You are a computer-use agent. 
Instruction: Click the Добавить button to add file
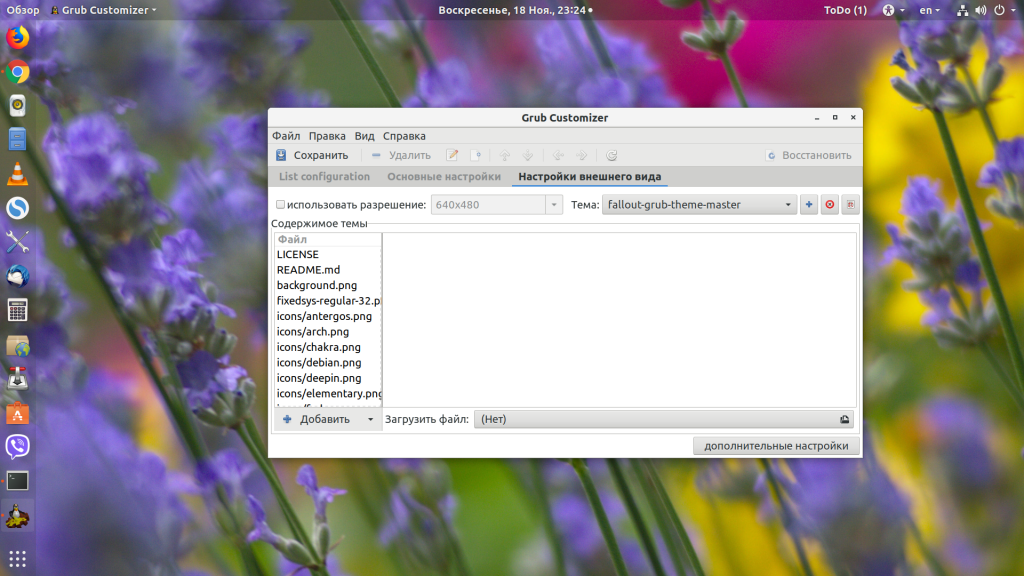coord(318,420)
